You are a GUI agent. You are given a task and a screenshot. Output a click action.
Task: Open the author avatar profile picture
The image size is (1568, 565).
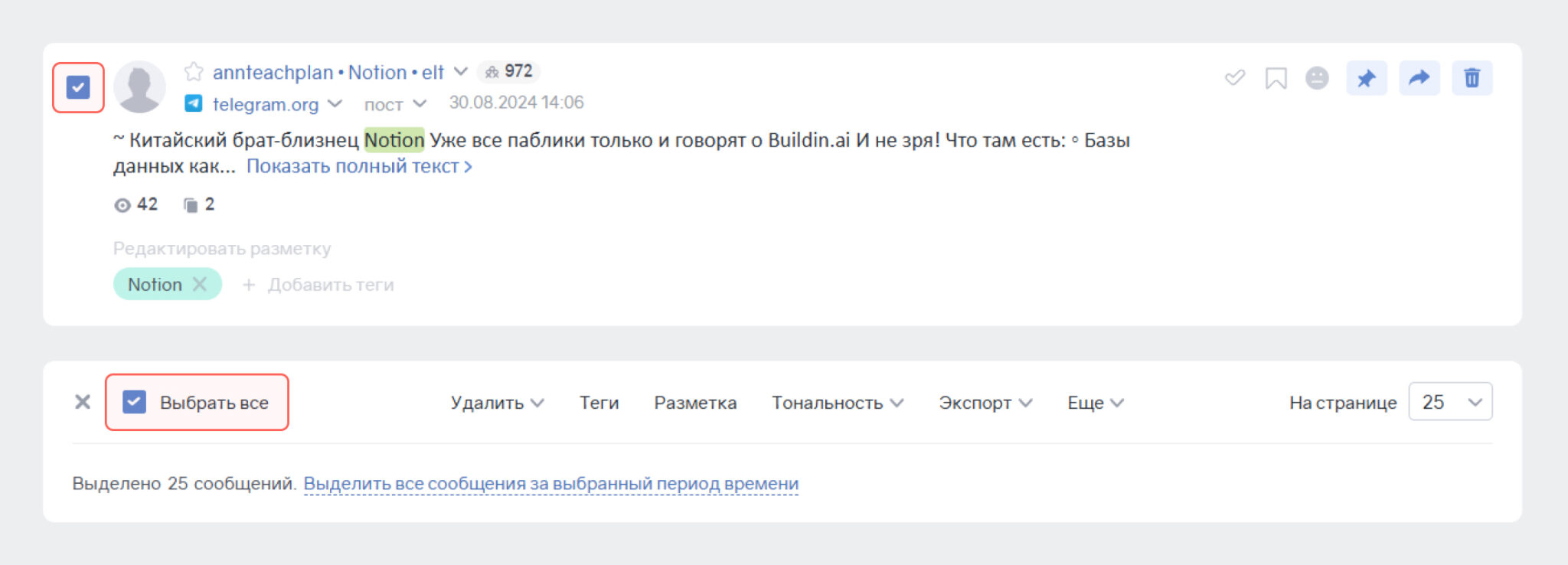tap(139, 87)
